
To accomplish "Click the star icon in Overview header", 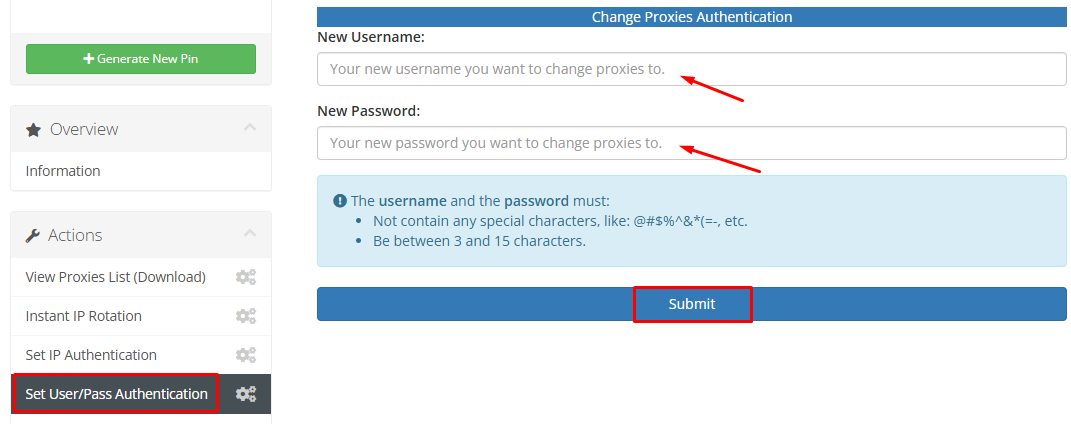I will click(x=33, y=130).
